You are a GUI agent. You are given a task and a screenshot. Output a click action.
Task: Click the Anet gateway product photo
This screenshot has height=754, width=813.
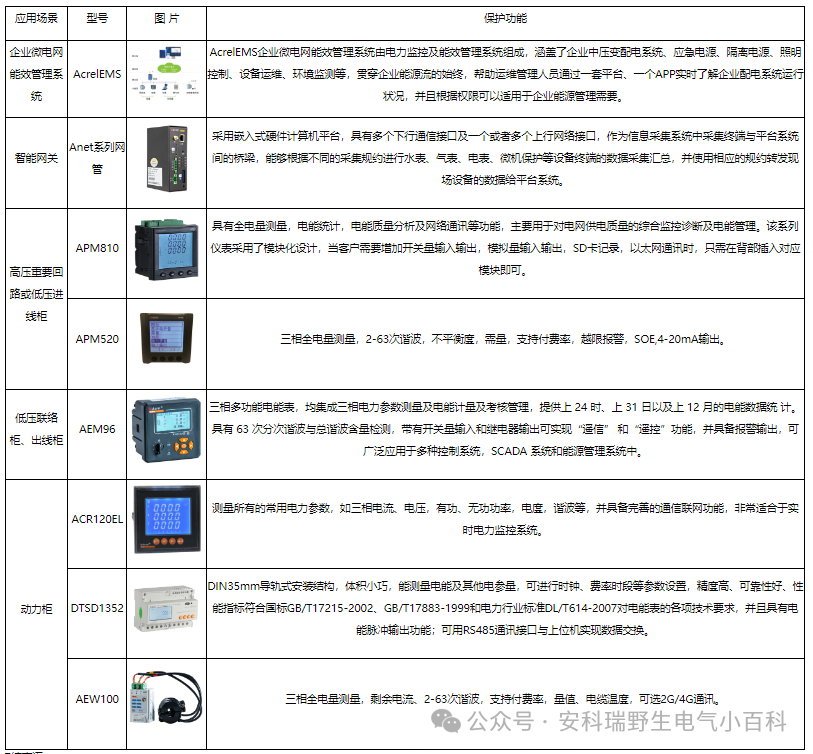166,159
